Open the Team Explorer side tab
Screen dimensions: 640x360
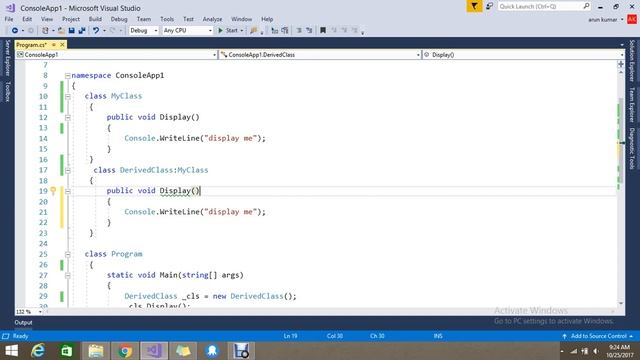(x=632, y=105)
